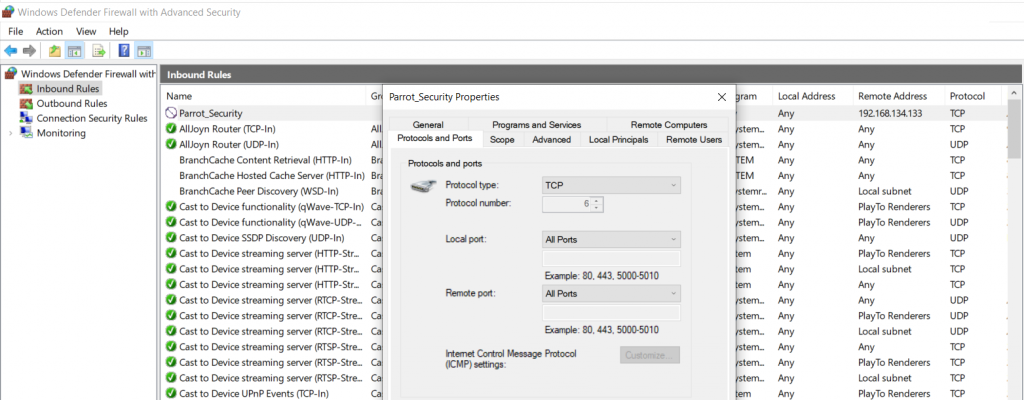1024x400 pixels.
Task: Click the Export List toolbar icon
Action: coord(99,51)
